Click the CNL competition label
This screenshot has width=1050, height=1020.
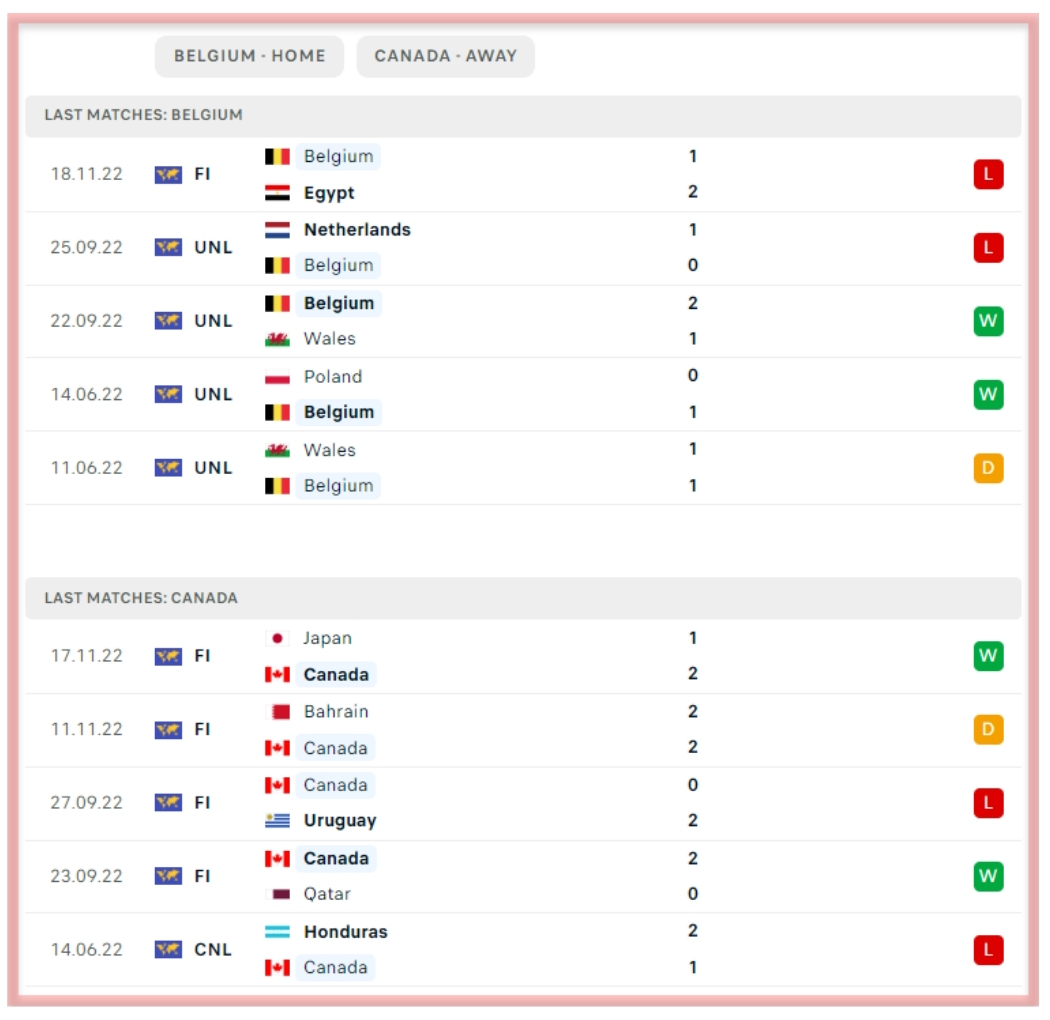coord(213,950)
